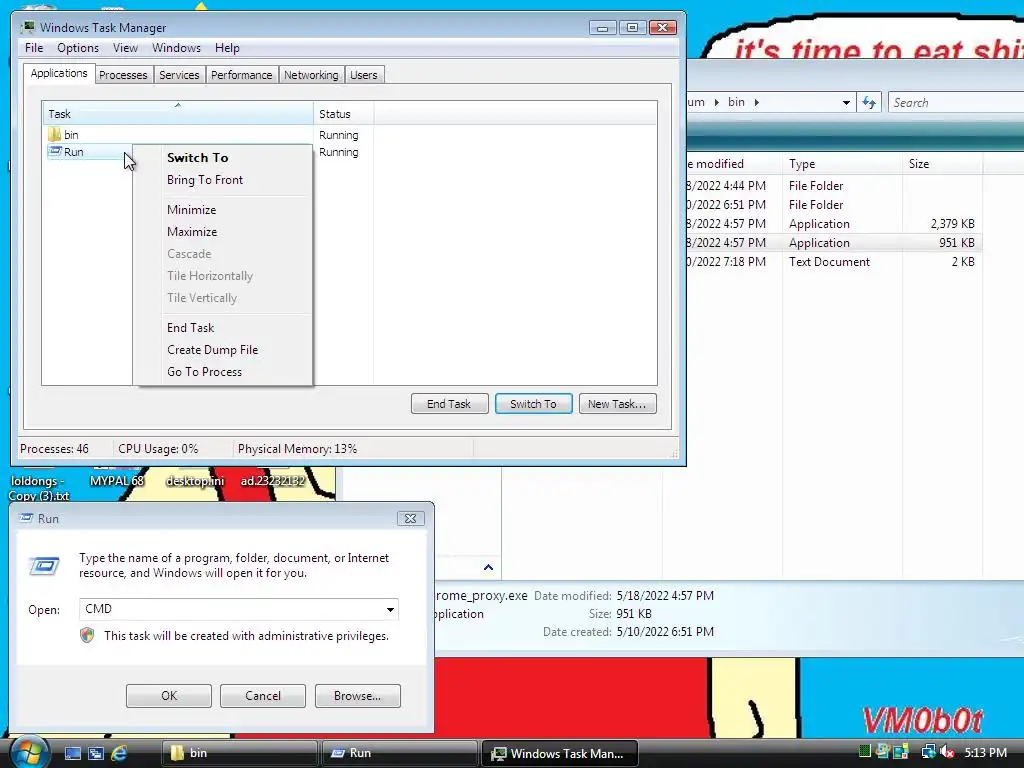Click the New Task... button
The height and width of the screenshot is (768, 1024).
click(x=617, y=404)
